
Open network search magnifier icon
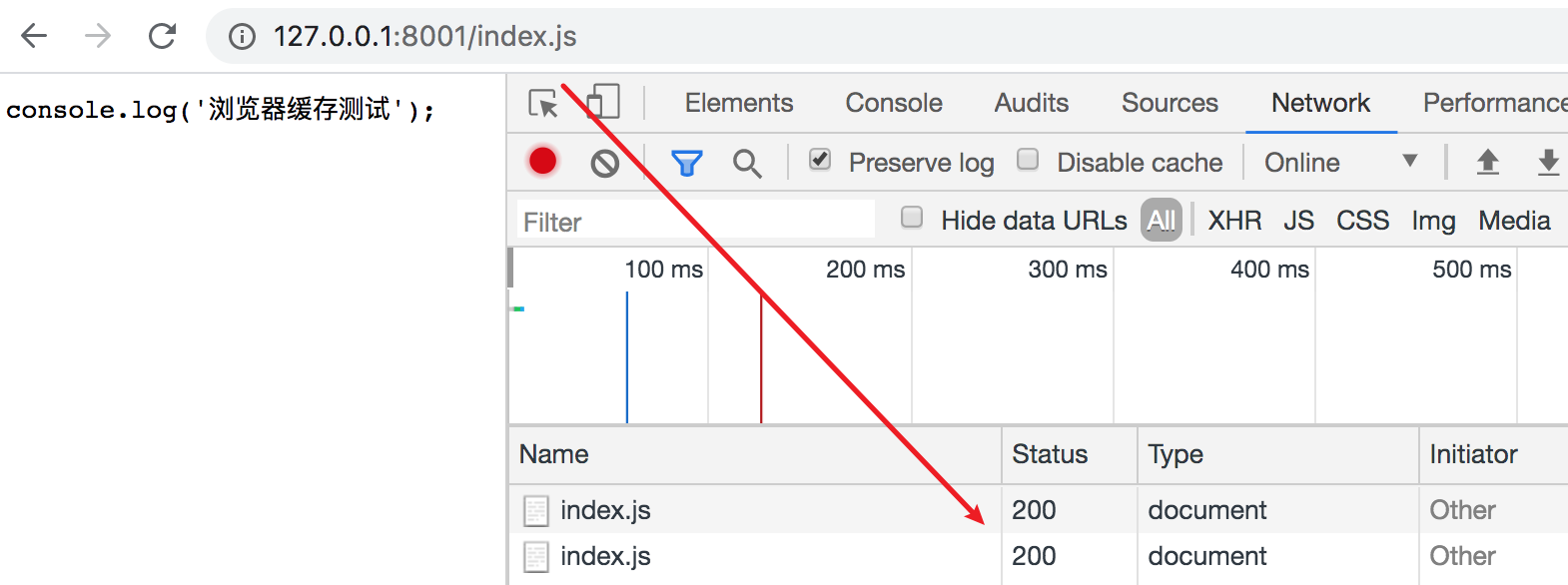point(747,163)
